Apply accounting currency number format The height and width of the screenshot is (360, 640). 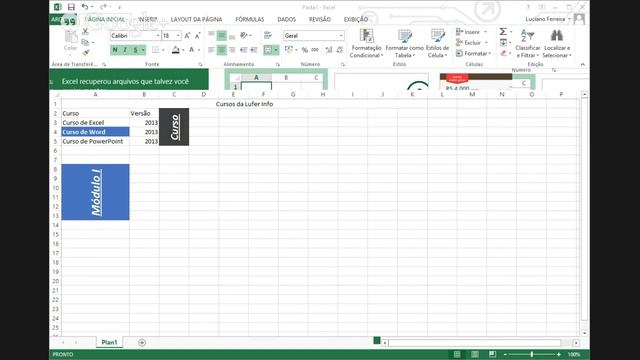[x=289, y=50]
